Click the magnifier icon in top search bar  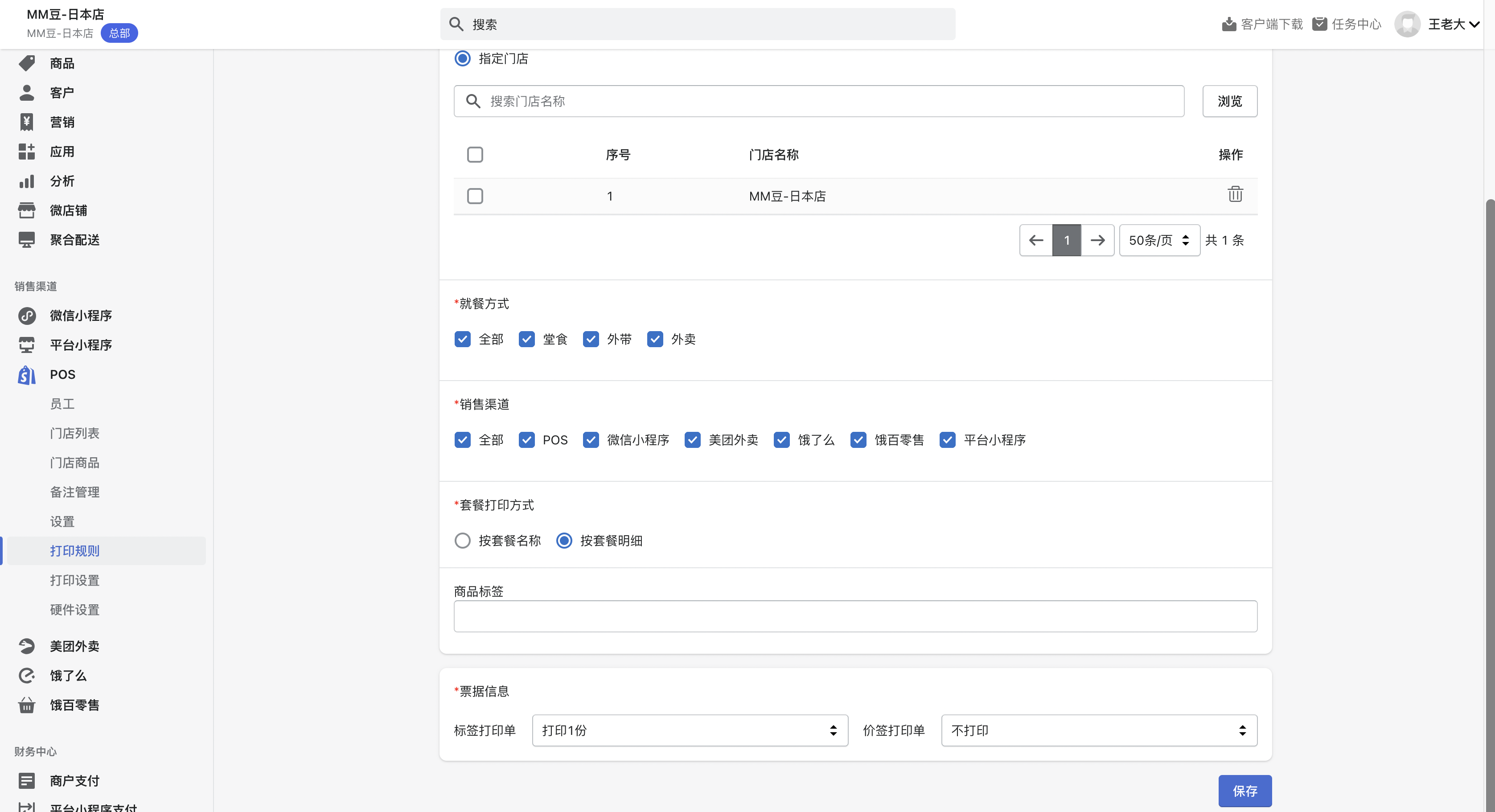[x=456, y=25]
